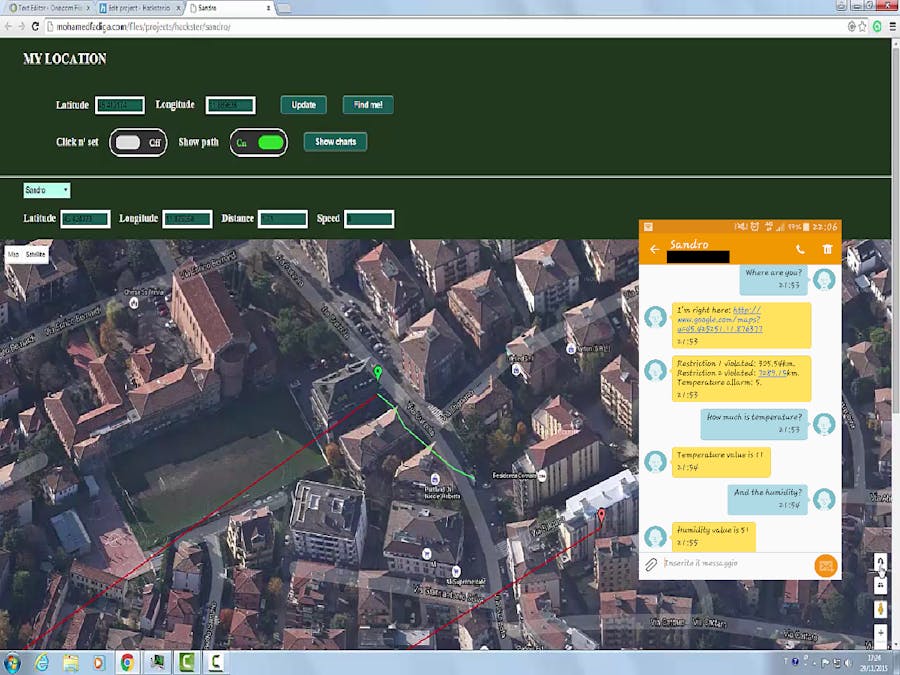Enable the Click n' set toggle
This screenshot has height=675, width=900.
(135, 142)
